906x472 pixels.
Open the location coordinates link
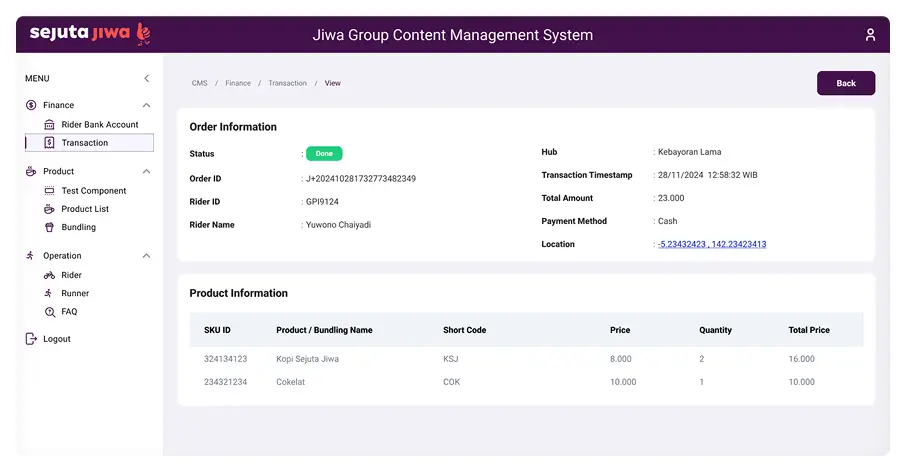[711, 244]
